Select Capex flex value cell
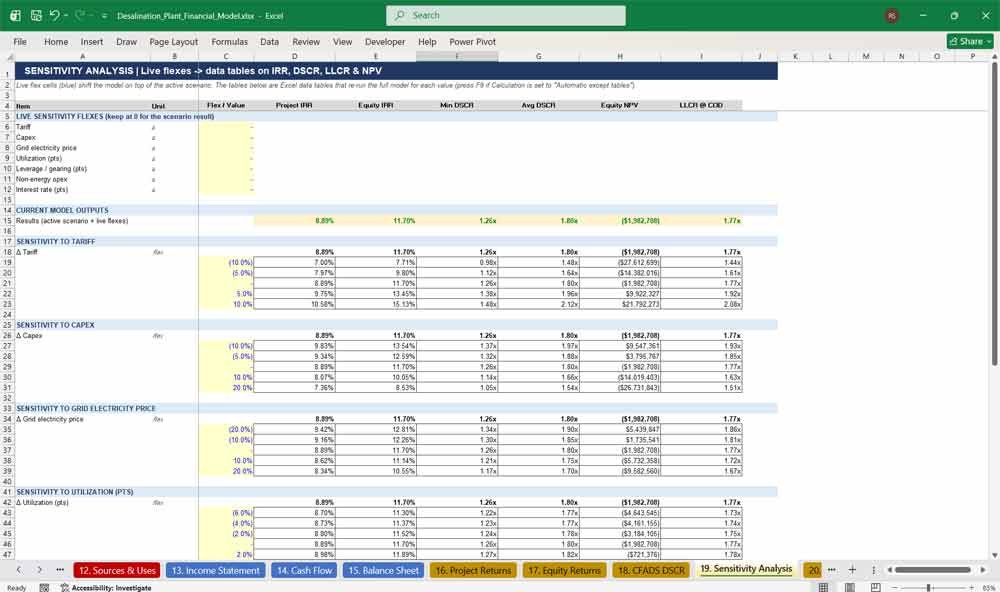Image resolution: width=1000 pixels, height=592 pixels. click(x=226, y=137)
